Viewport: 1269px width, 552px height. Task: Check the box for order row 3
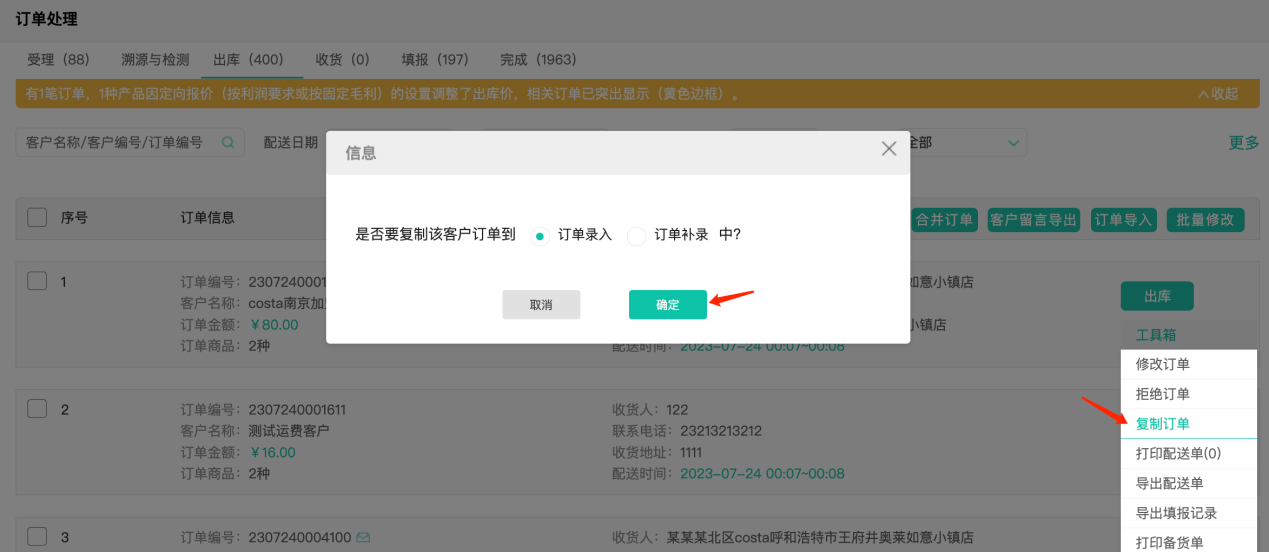click(x=37, y=536)
